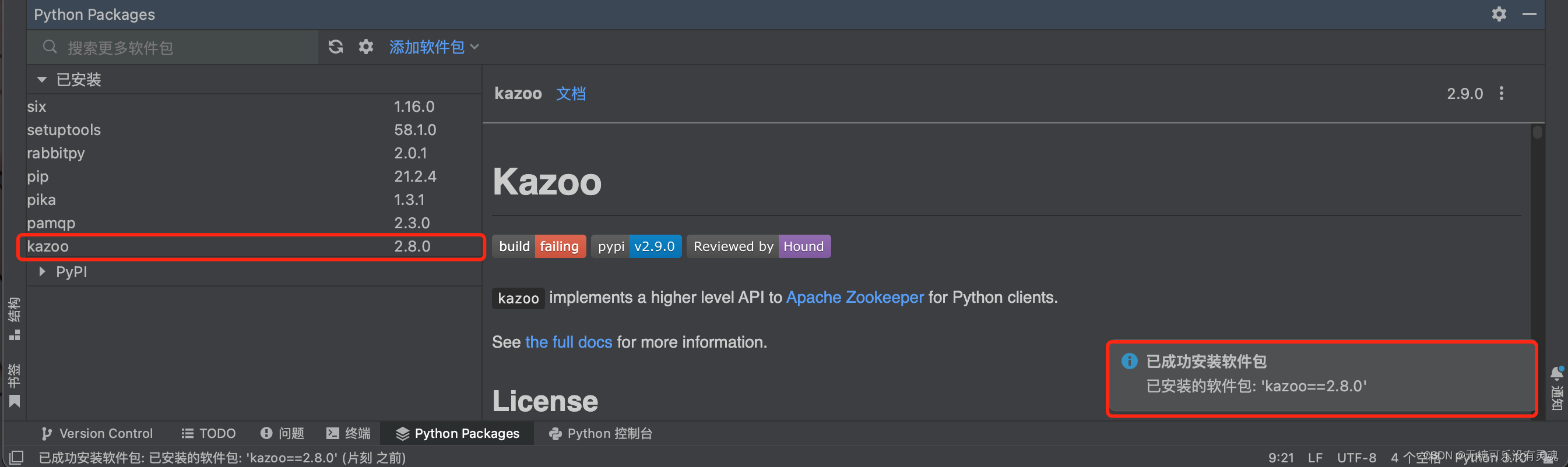The image size is (1568, 467).
Task: Expand the PyPI repository group
Action: tap(42, 272)
